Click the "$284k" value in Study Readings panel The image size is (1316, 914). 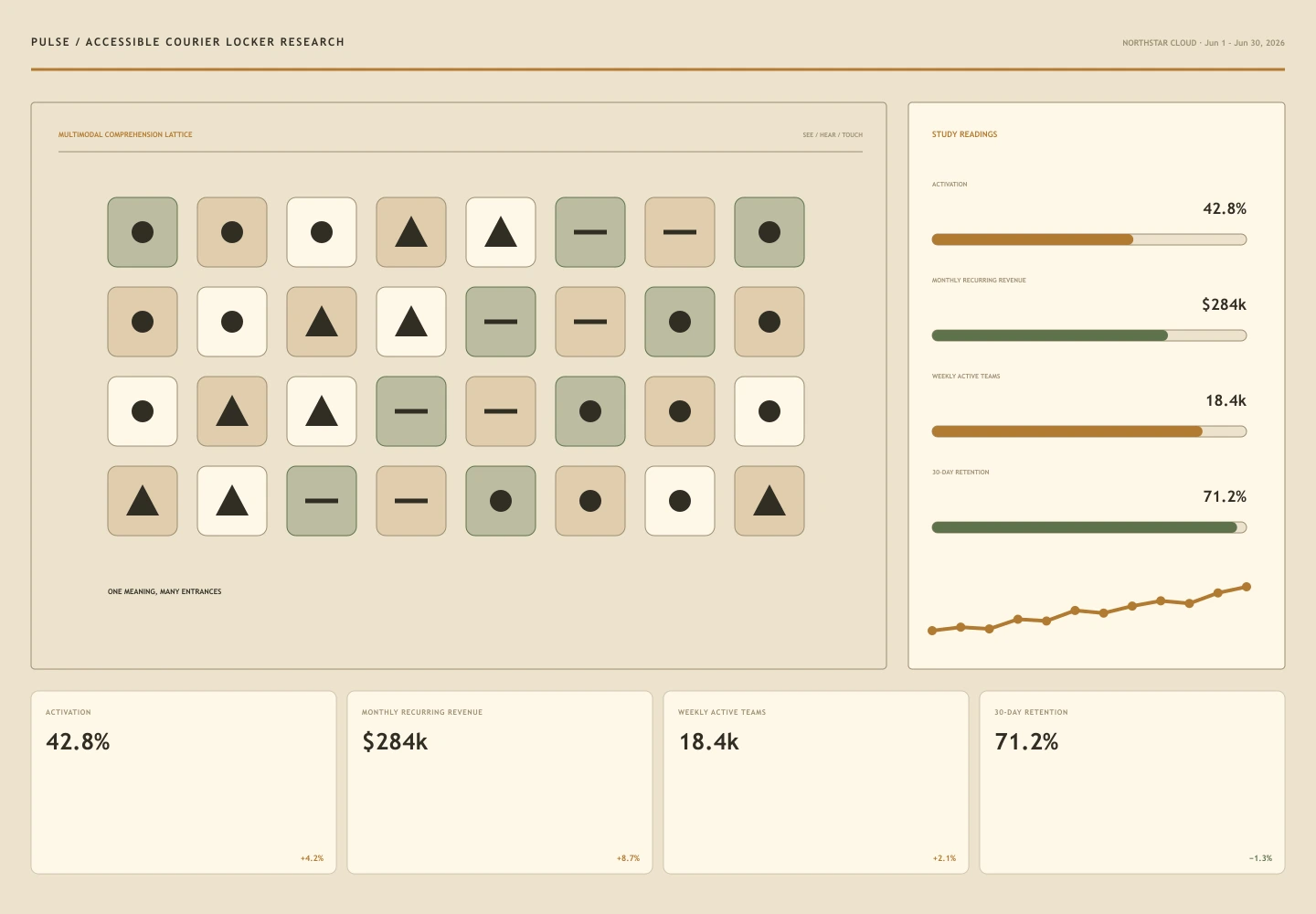pos(1224,304)
